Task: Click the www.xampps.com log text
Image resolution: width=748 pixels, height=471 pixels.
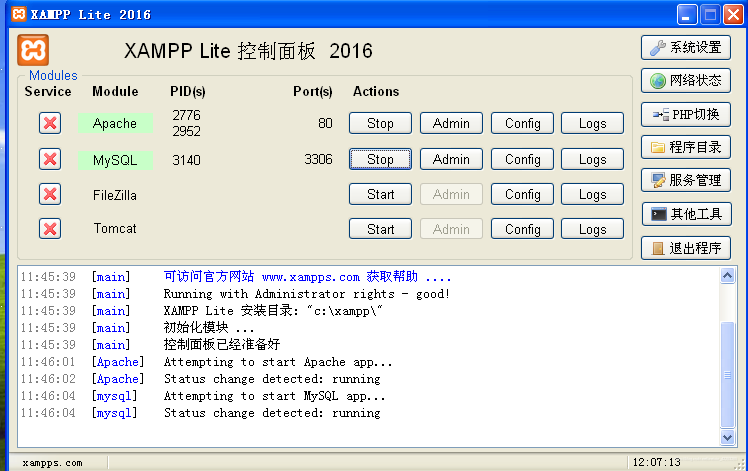Action: pos(311,277)
